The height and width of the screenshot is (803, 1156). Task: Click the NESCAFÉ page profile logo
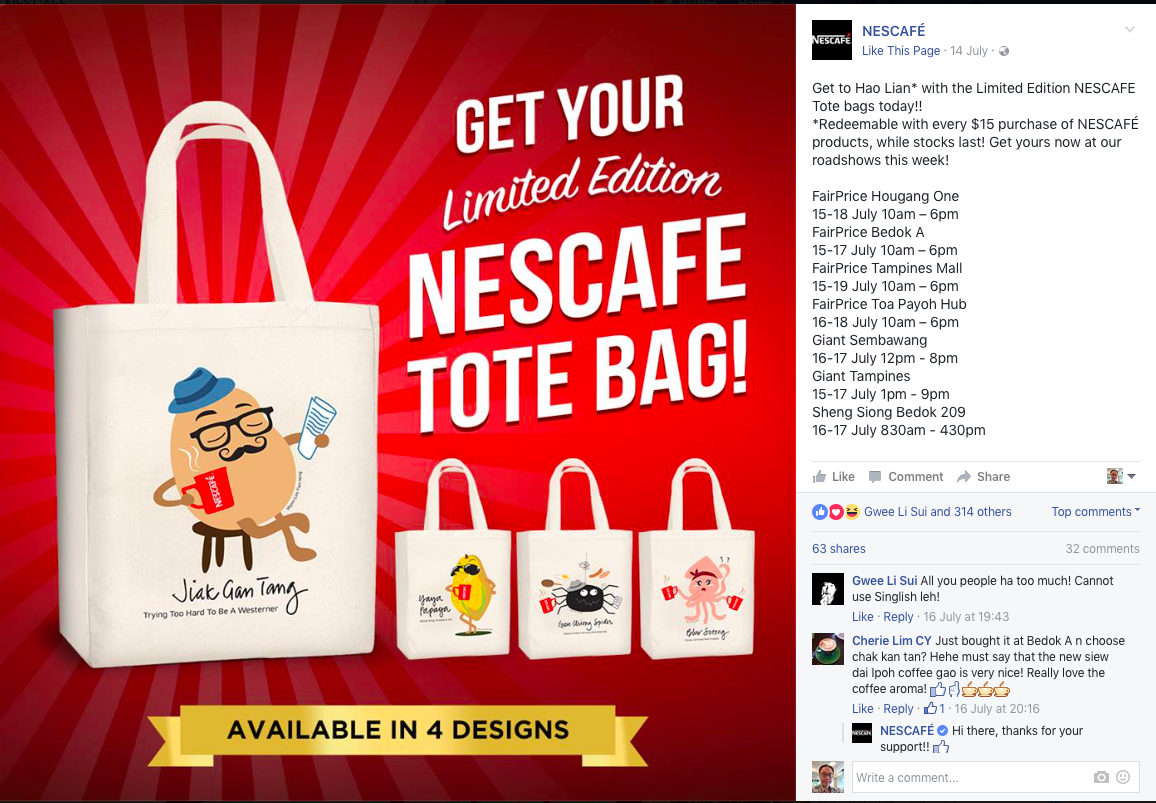point(832,40)
